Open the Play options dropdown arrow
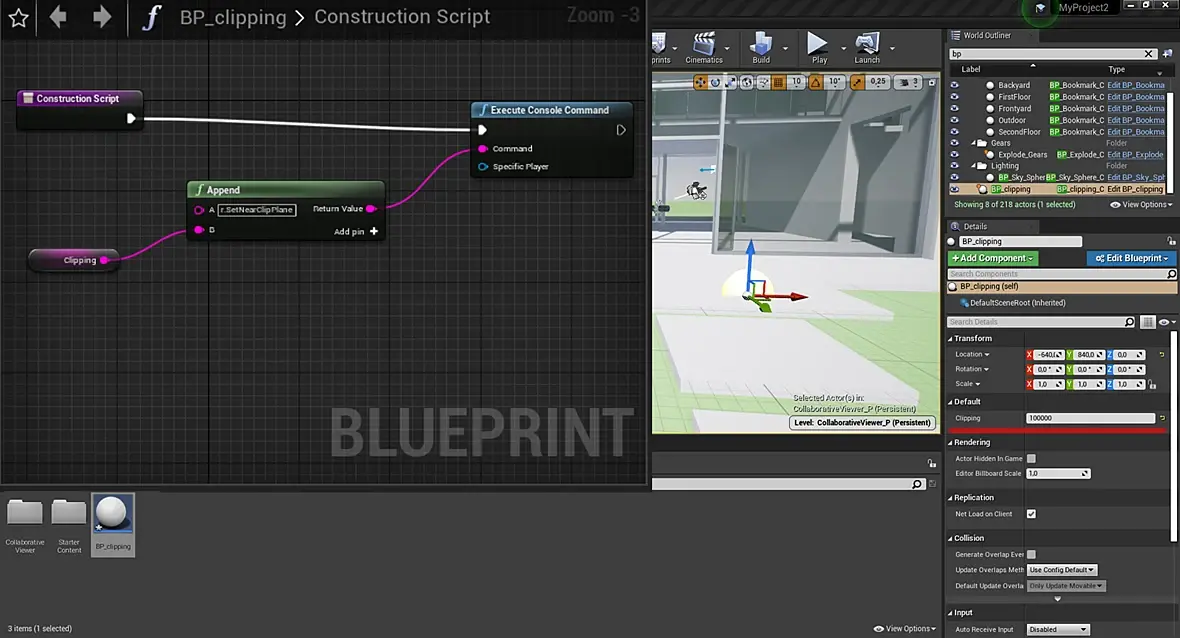Screen dimensions: 1180x638 843,48
